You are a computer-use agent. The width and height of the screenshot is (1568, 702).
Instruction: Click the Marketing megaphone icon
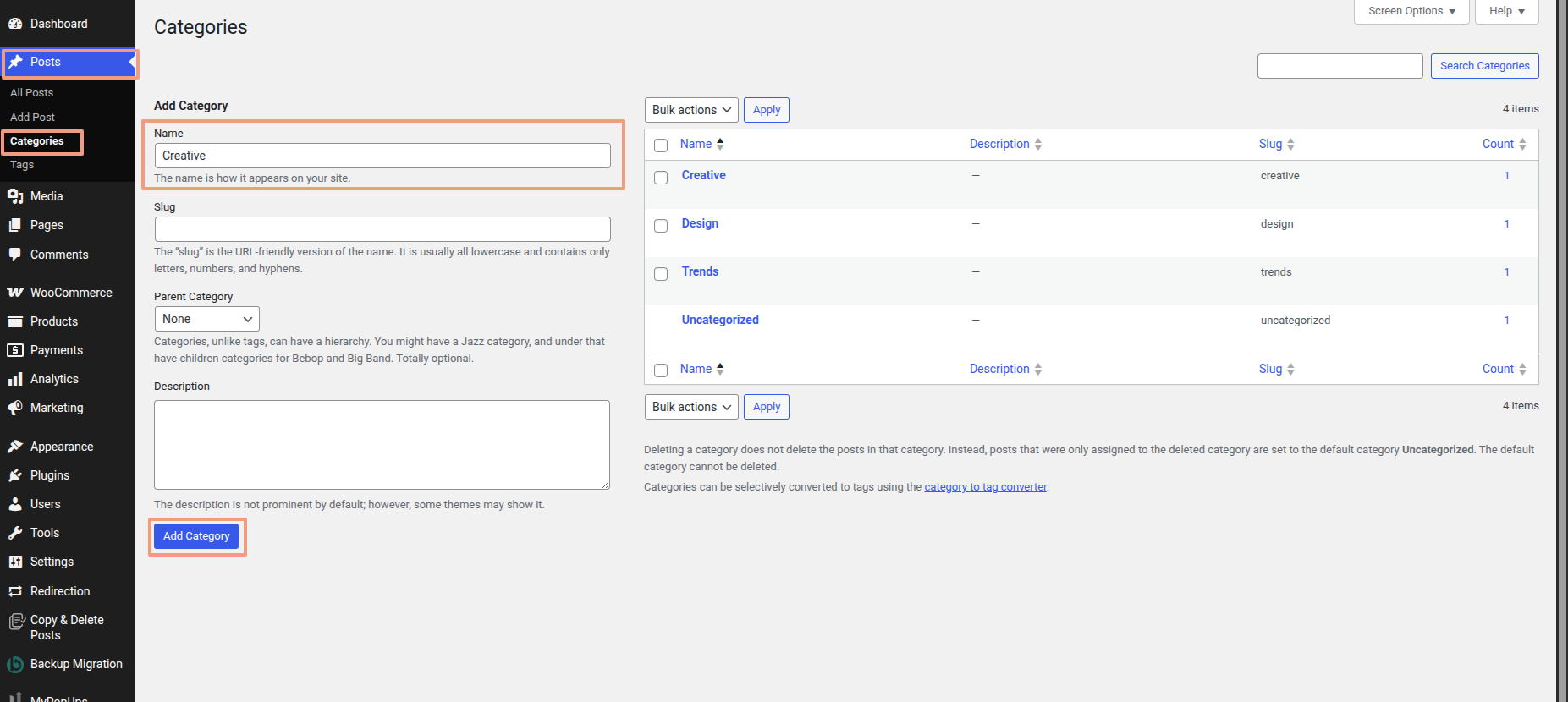15,408
